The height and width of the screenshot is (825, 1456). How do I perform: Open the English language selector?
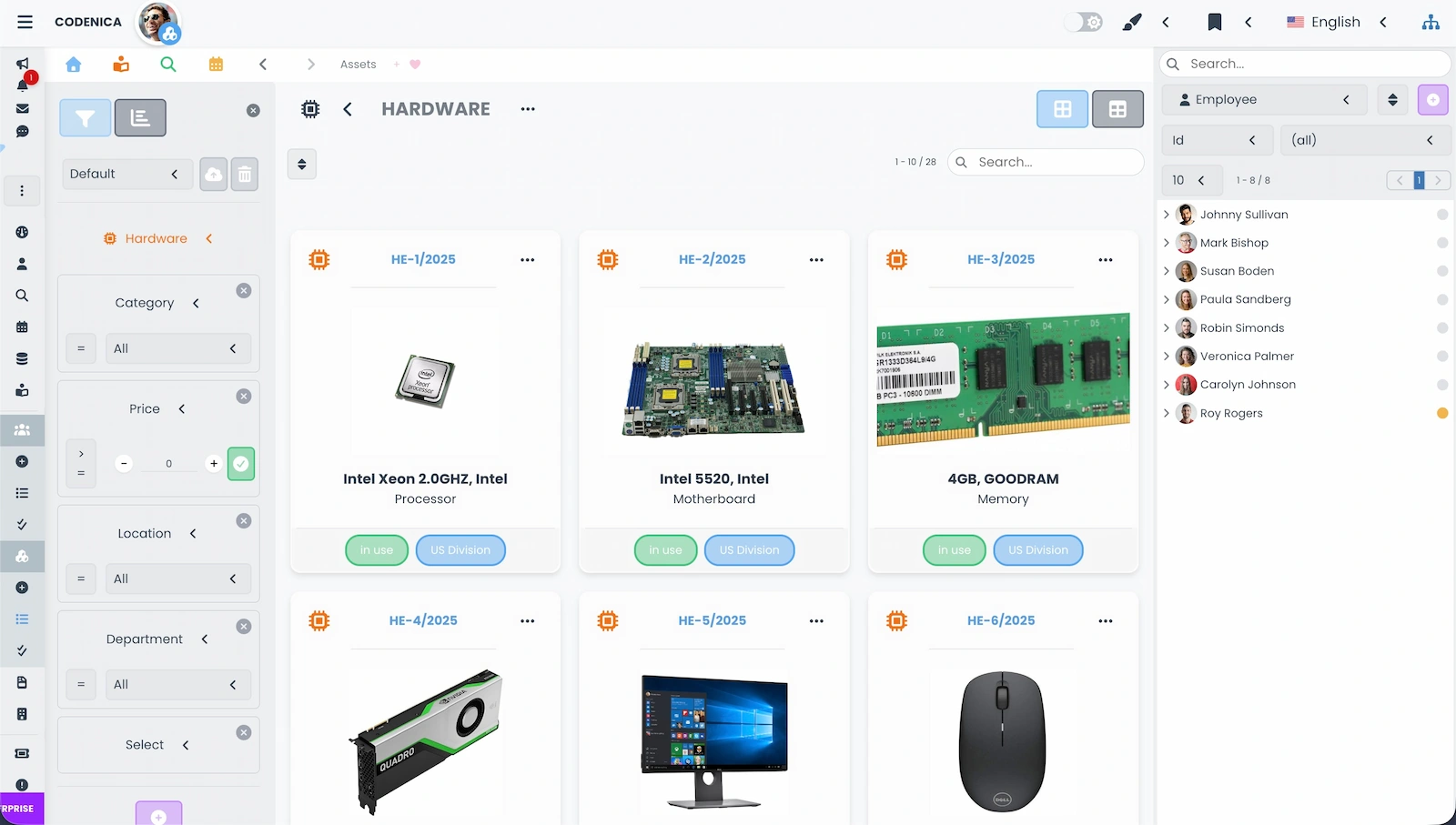[x=1336, y=21]
